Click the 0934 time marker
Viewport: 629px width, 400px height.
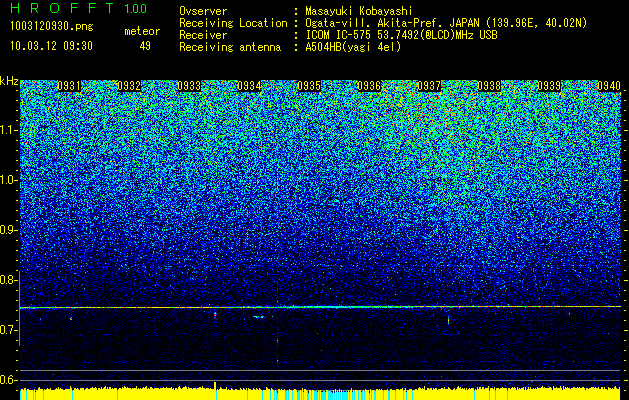pos(249,86)
